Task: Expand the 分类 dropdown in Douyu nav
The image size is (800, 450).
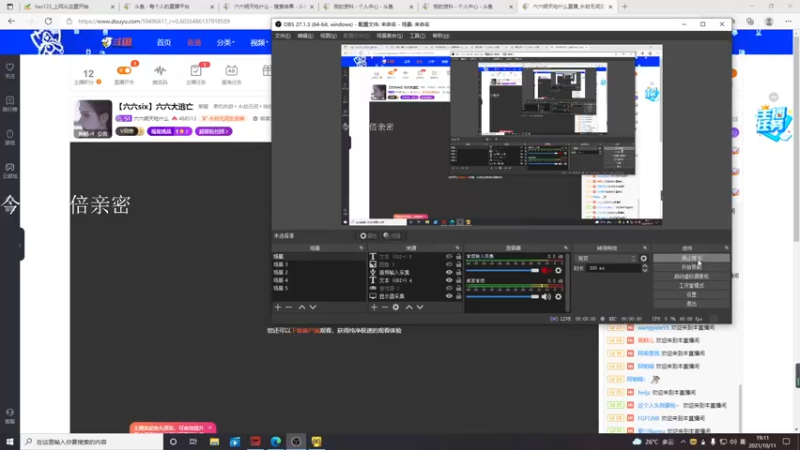Action: (x=226, y=42)
